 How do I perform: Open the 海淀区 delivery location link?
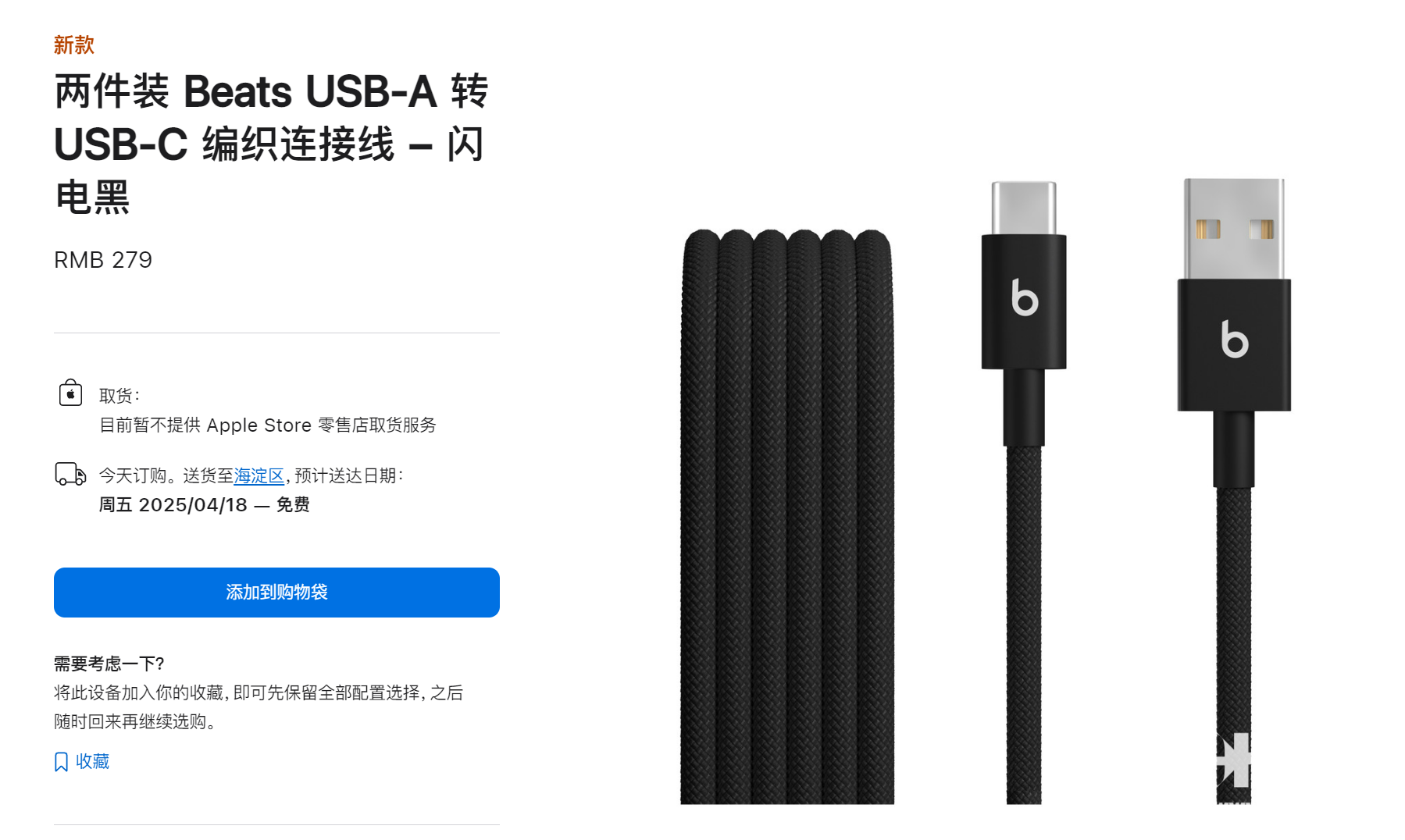coord(259,475)
